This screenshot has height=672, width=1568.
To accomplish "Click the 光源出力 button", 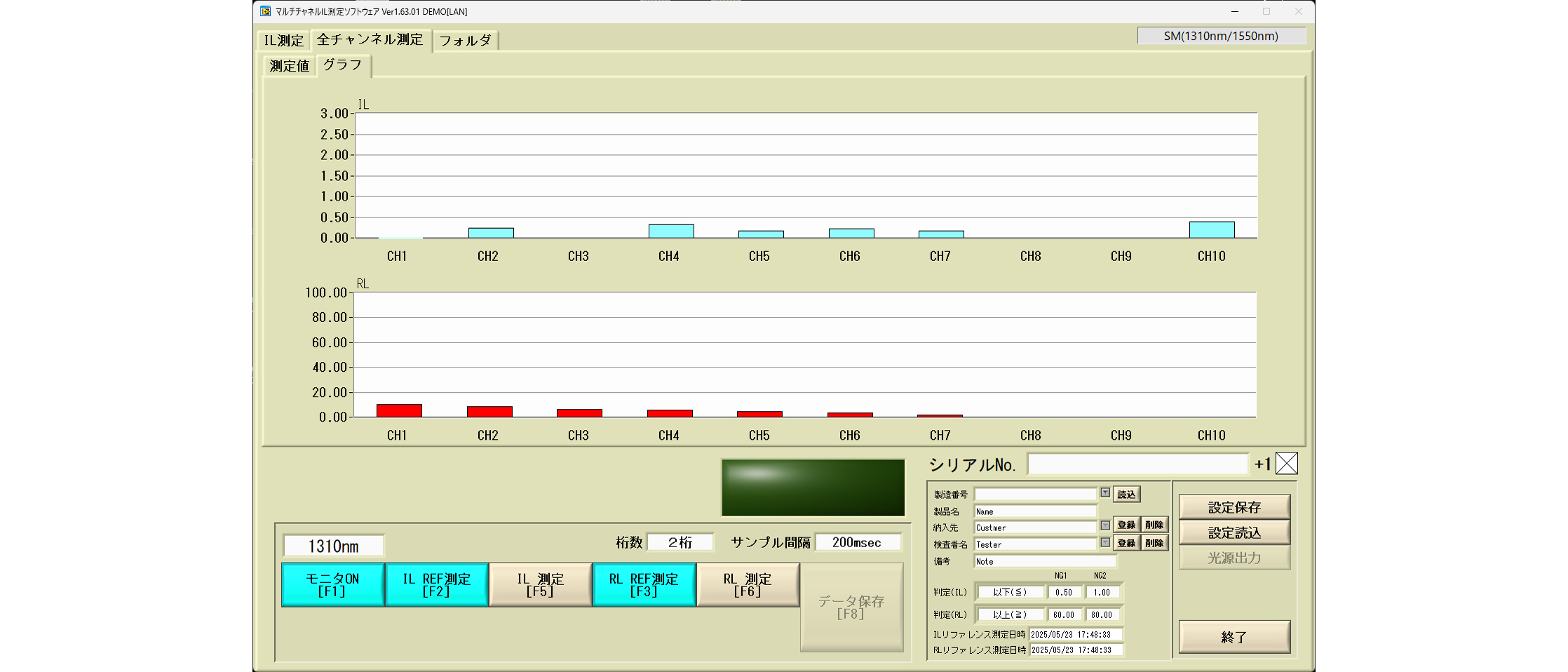I will coord(1234,558).
